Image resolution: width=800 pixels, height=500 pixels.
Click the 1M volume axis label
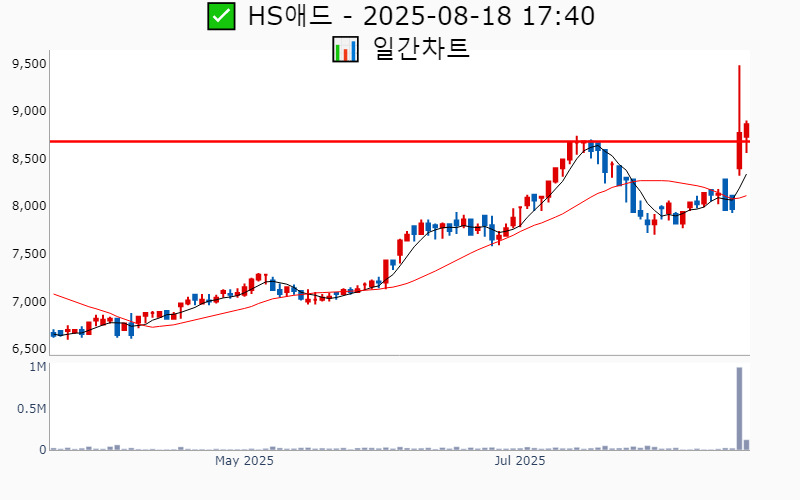(x=38, y=367)
